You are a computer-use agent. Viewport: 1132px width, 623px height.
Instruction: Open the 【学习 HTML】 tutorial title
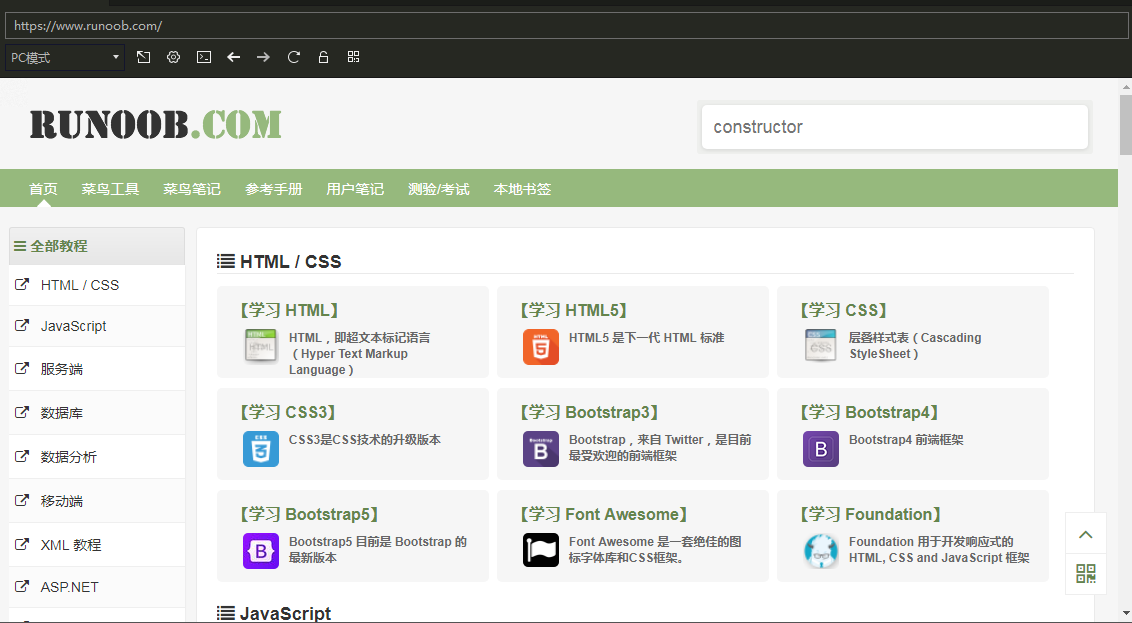(x=289, y=310)
